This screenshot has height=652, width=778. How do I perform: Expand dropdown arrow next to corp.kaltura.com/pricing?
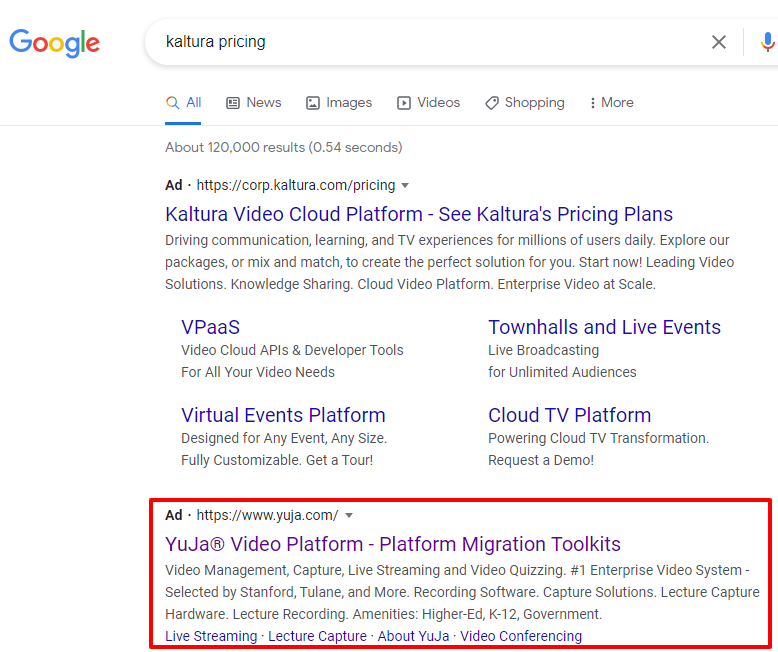[405, 186]
